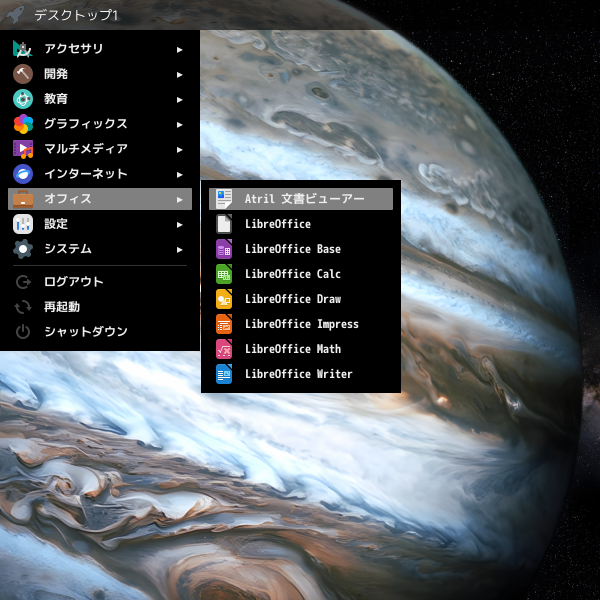Click the blank LibreOffice start icon
Screen dimensions: 600x600
224,224
